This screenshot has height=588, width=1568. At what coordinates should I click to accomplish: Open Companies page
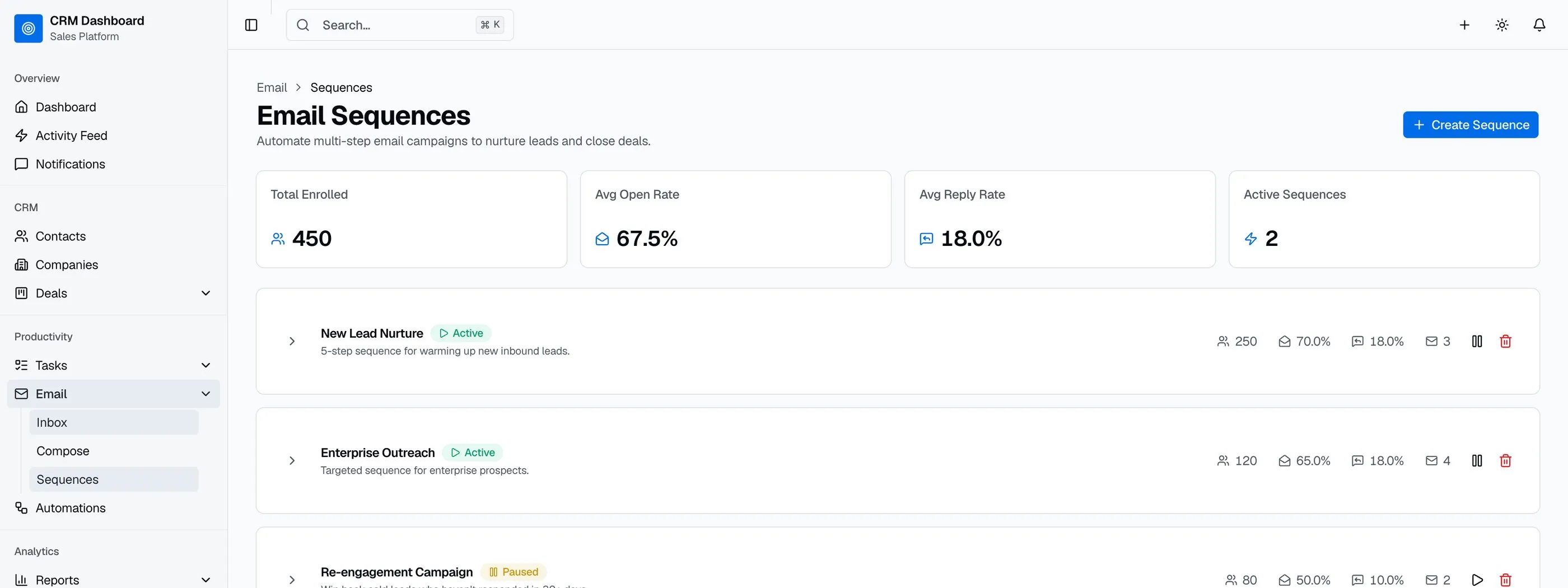point(113,265)
